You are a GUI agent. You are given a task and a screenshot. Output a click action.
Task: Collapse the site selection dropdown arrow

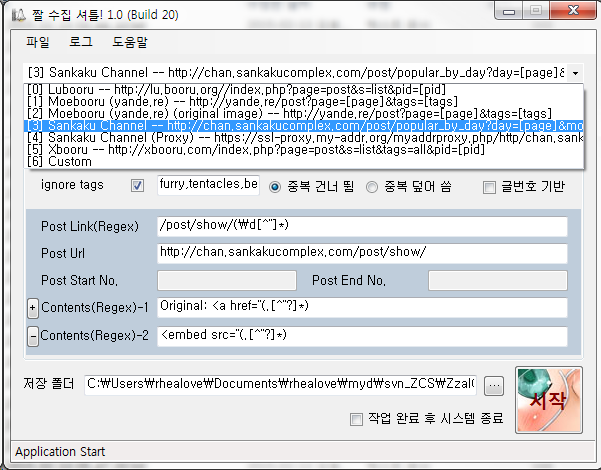click(x=575, y=73)
